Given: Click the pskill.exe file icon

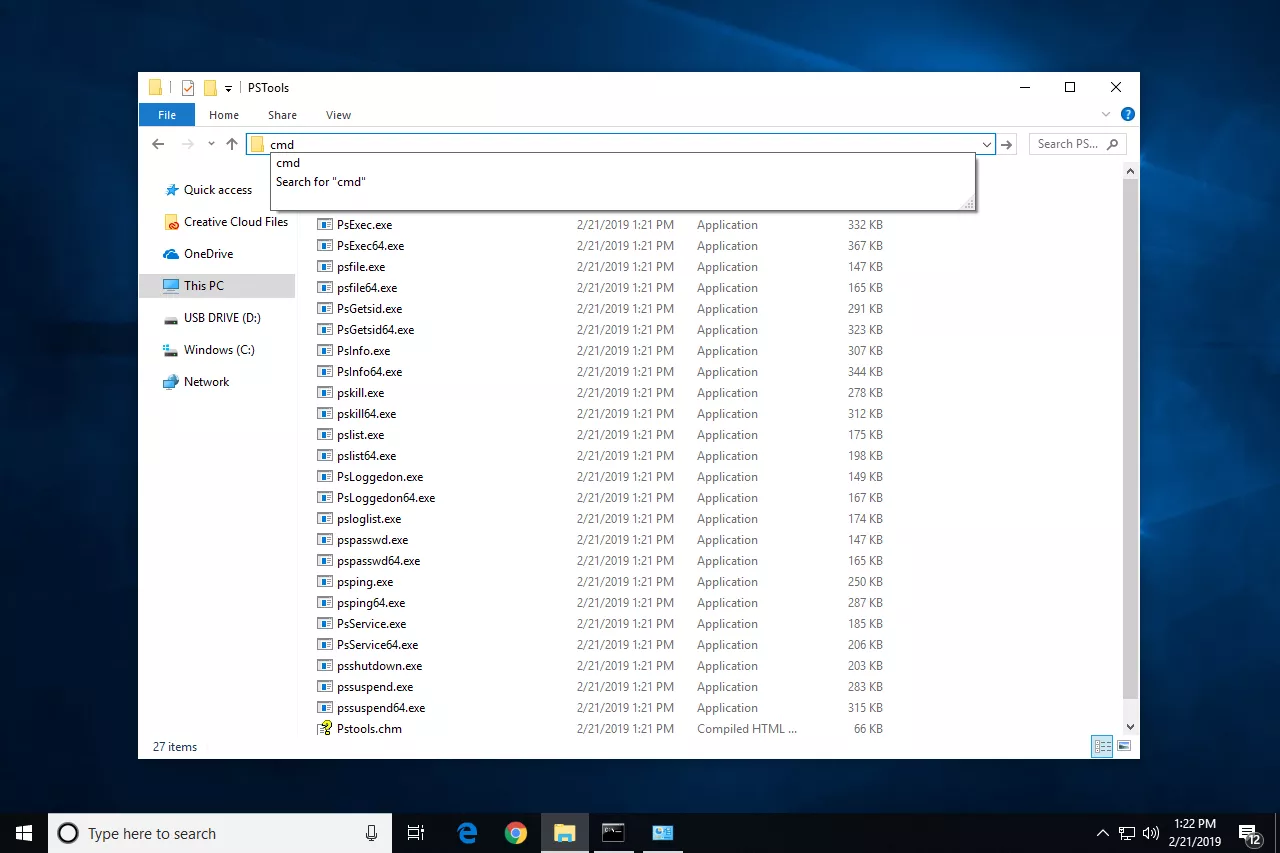Looking at the screenshot, I should [x=324, y=393].
